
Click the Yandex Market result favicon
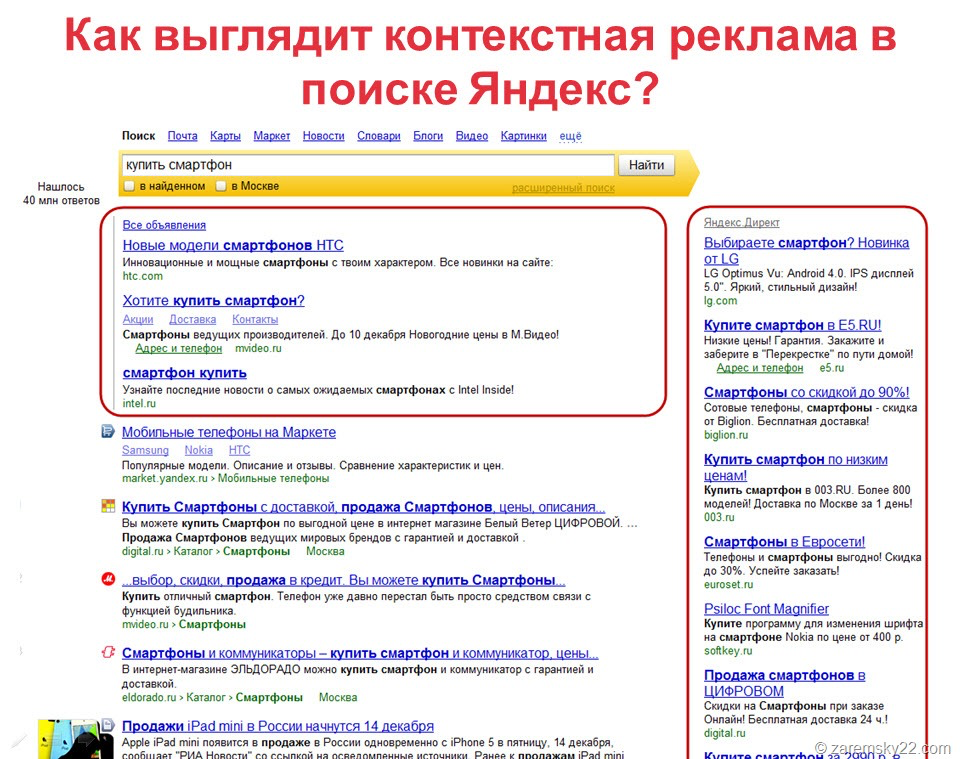click(108, 432)
